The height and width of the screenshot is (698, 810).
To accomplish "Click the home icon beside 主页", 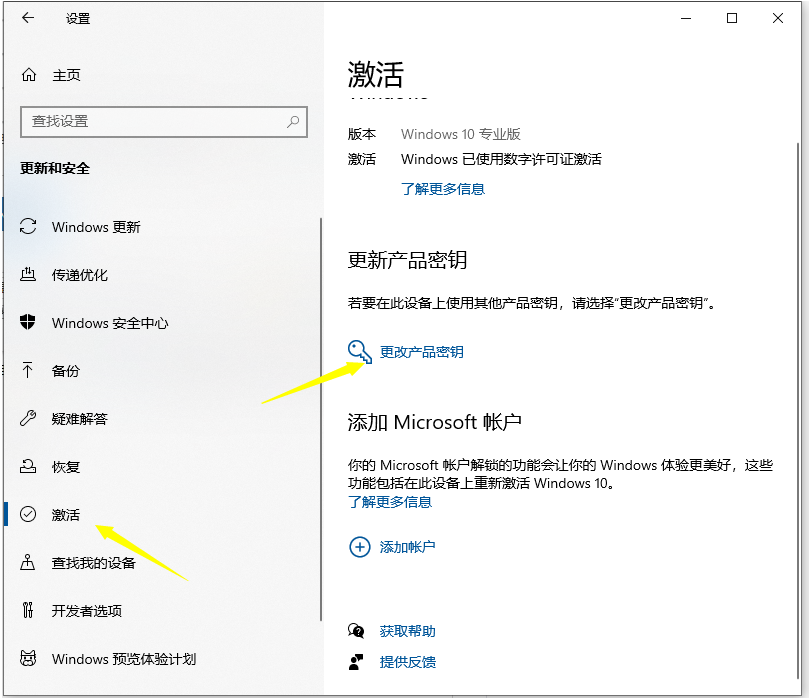I will (x=27, y=75).
